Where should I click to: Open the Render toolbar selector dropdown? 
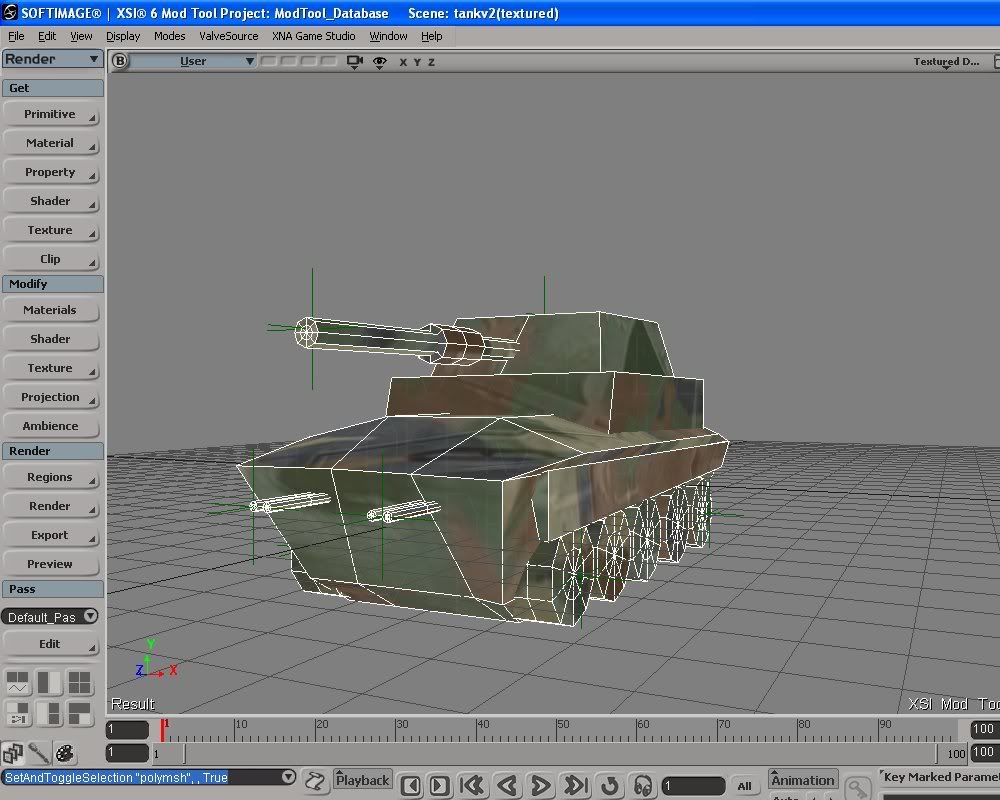pyautogui.click(x=52, y=59)
